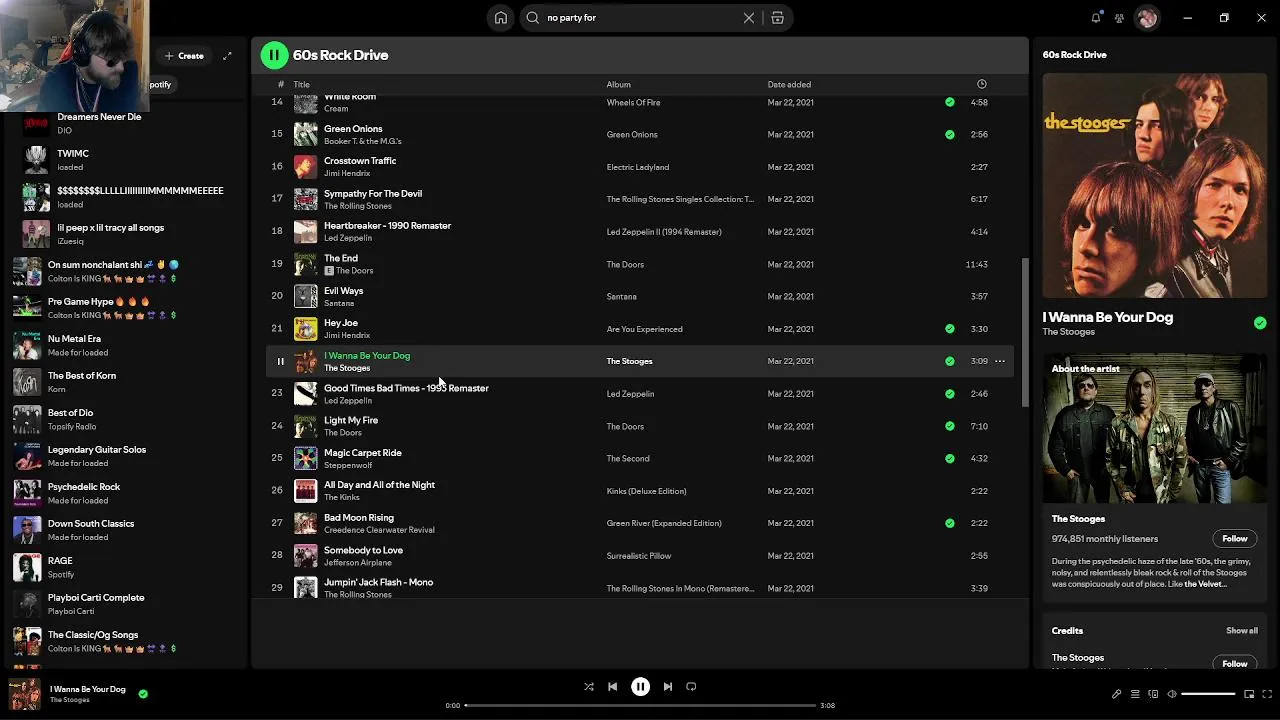The width and height of the screenshot is (1280, 720).
Task: Toggle saved checkmark for White Room
Action: (949, 102)
